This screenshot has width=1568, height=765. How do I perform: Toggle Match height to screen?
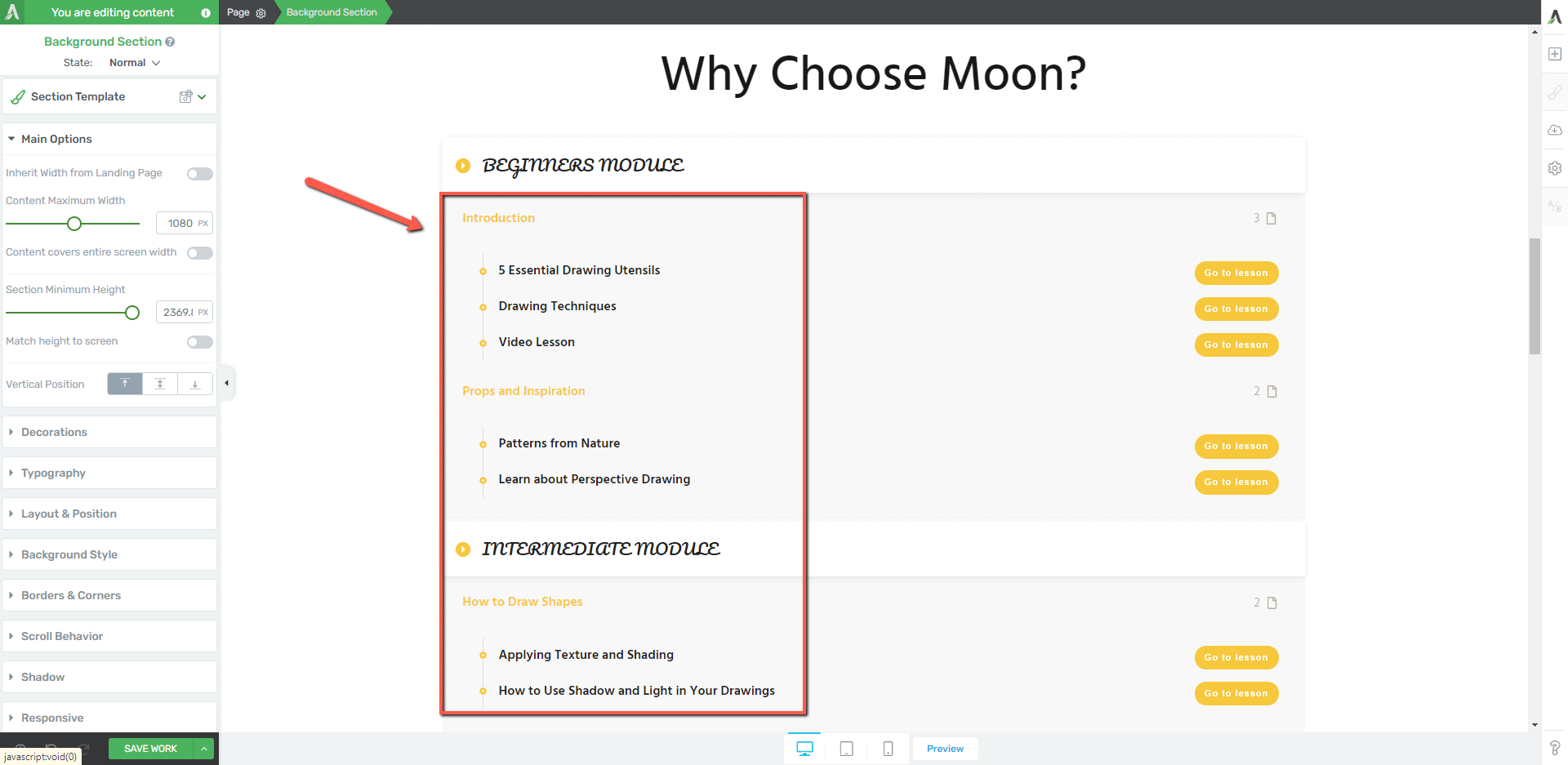pyautogui.click(x=200, y=342)
